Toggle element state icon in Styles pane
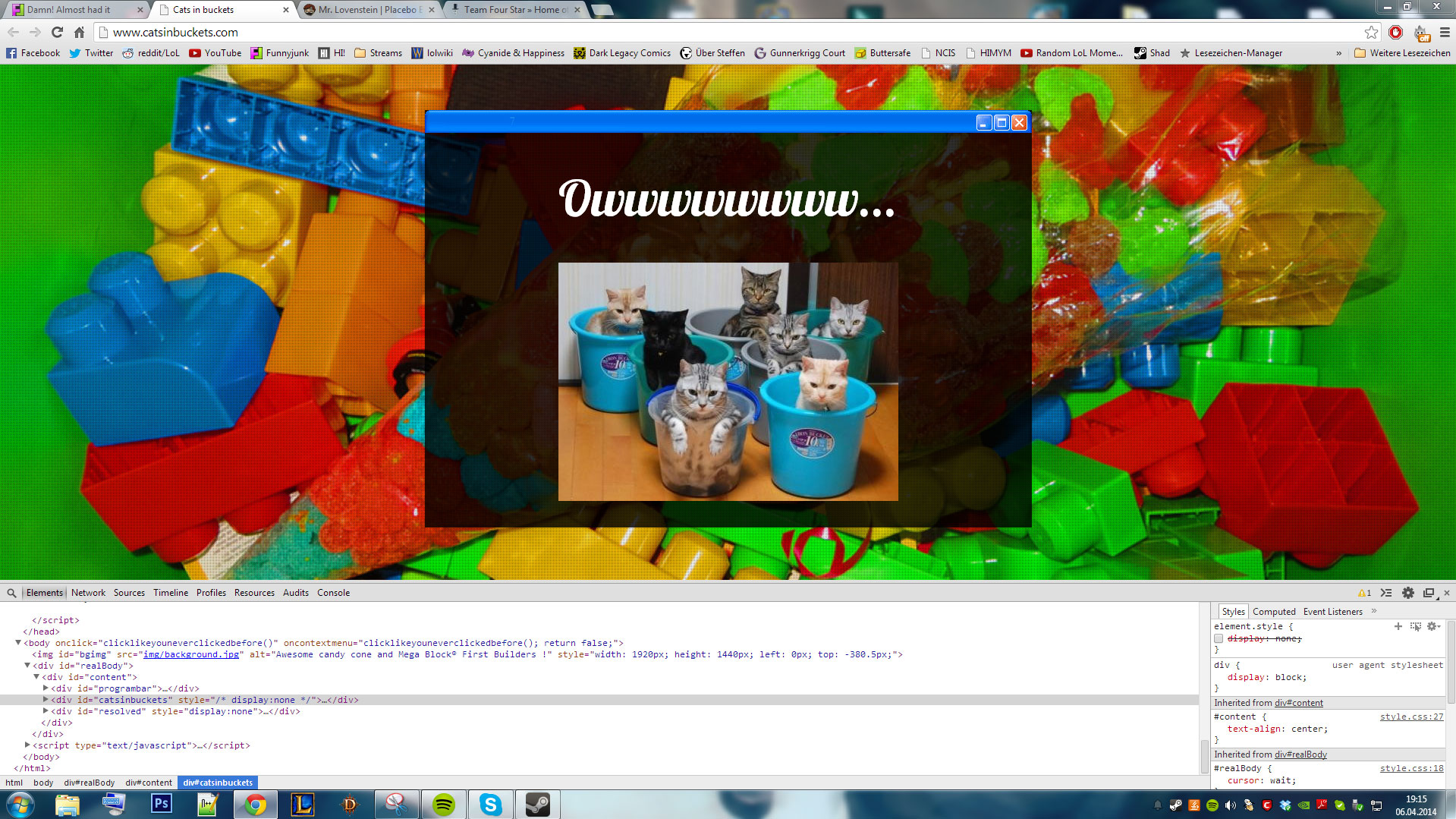 [x=1415, y=626]
